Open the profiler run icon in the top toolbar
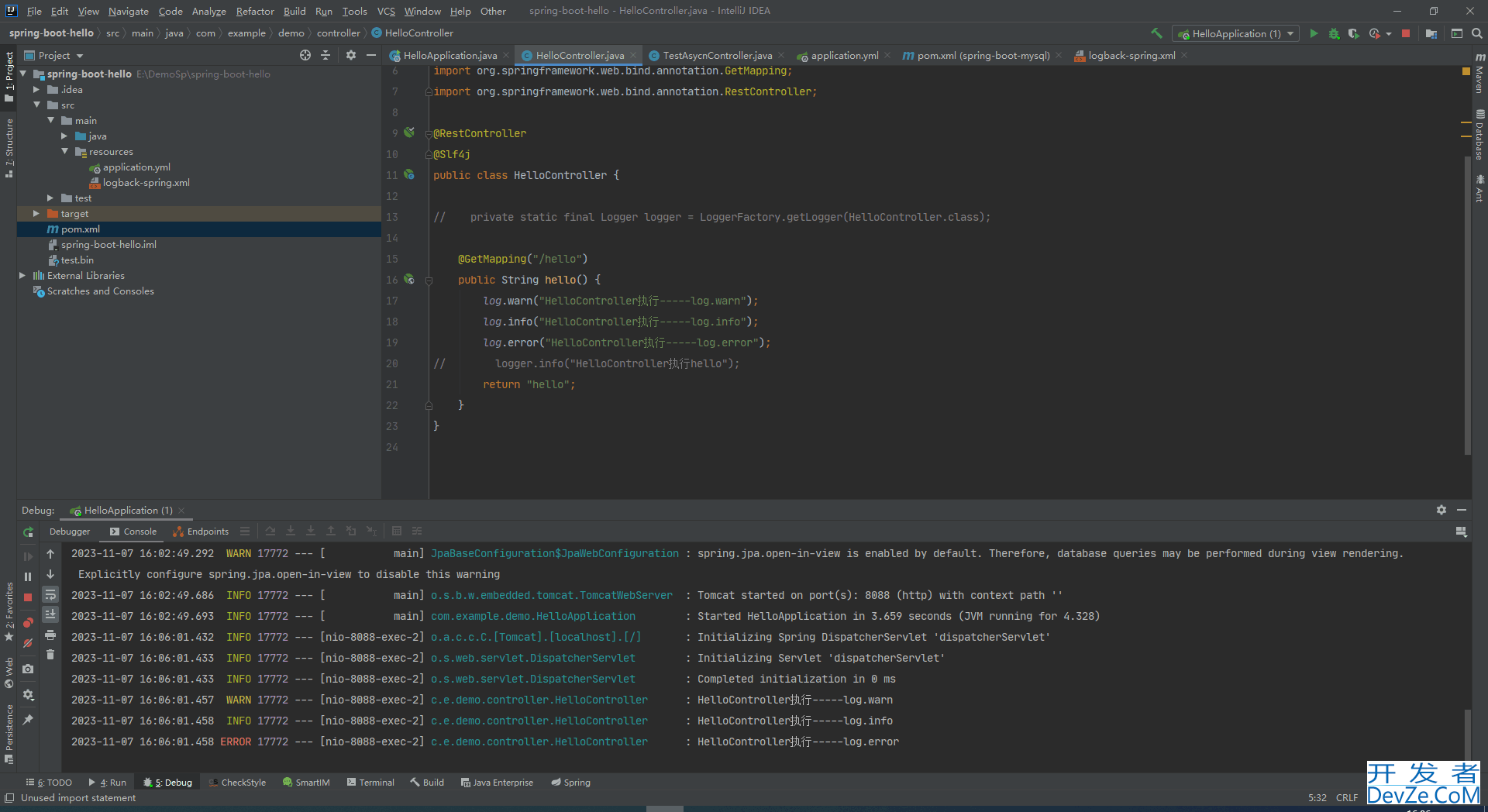 pos(1375,33)
